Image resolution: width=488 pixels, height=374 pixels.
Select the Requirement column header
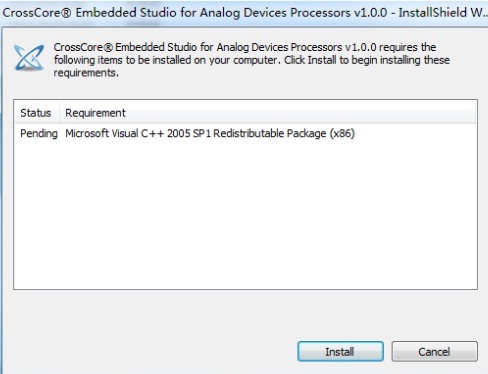coord(95,113)
